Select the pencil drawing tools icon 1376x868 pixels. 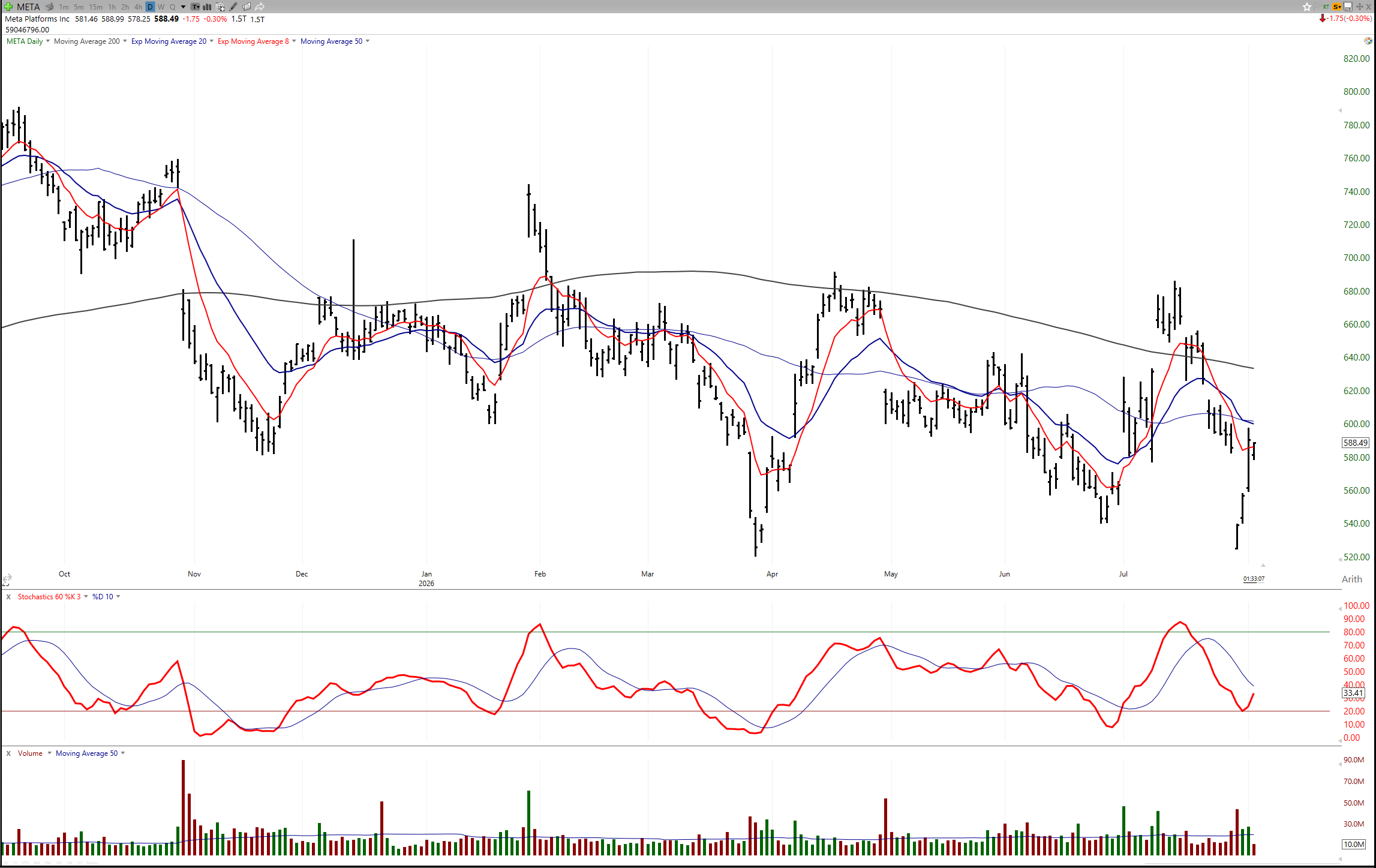233,7
